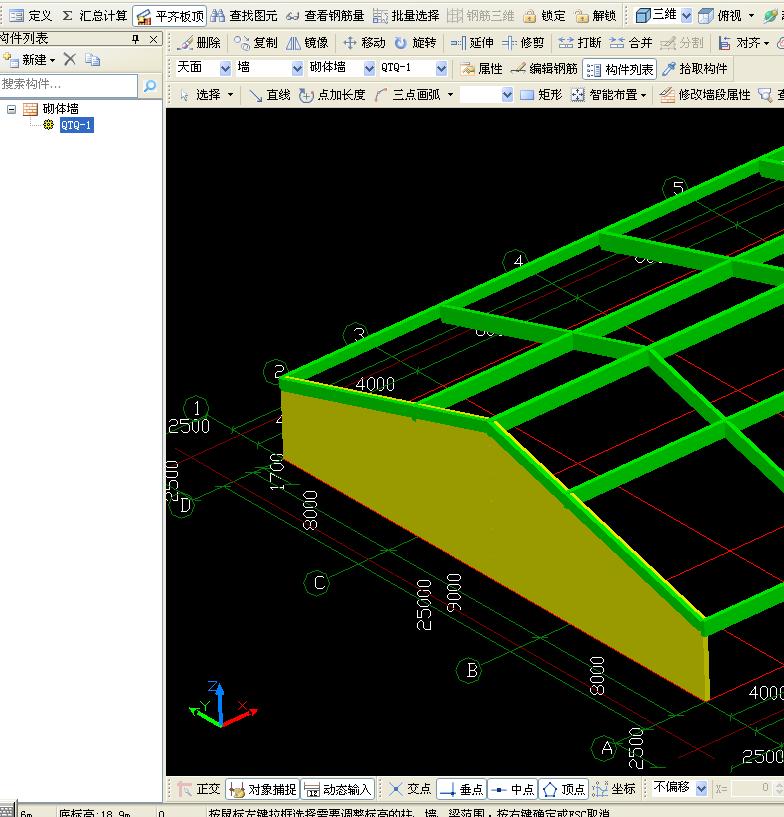784x817 pixels.
Task: Activate the 旋转 (Rotate) tool
Action: tap(415, 43)
